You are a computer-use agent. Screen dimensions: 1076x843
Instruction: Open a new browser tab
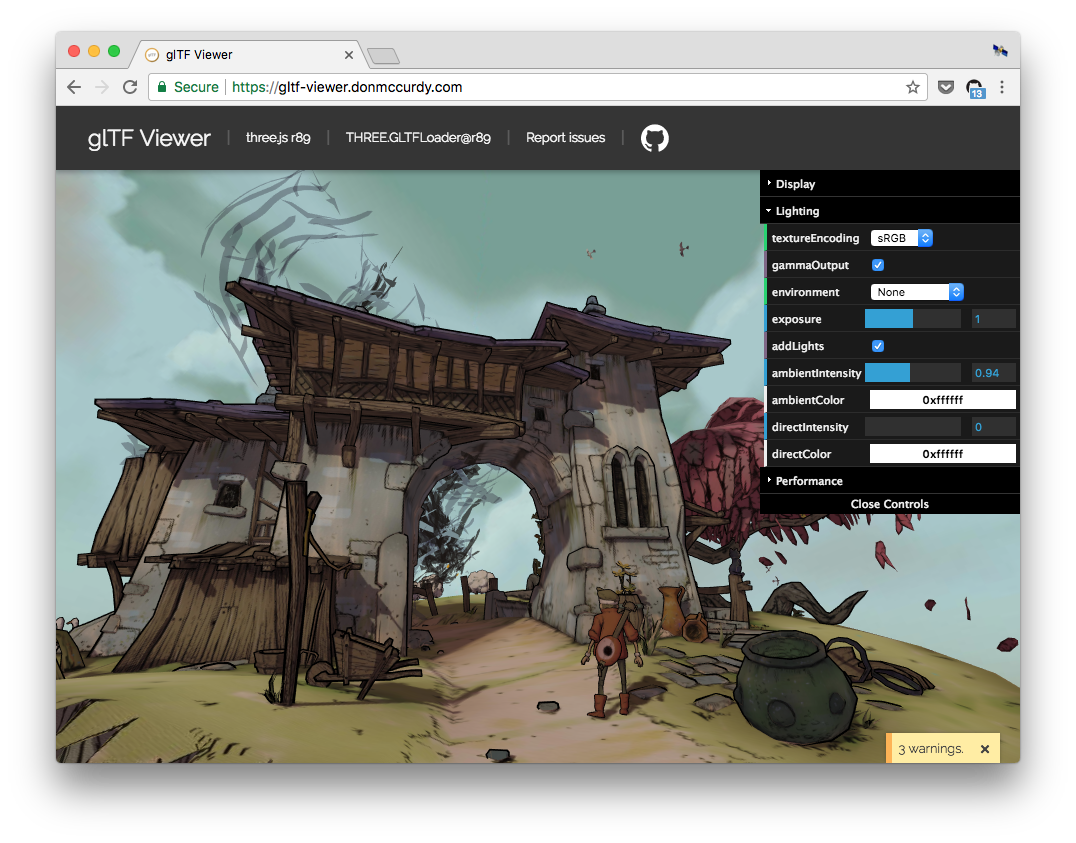tap(383, 56)
